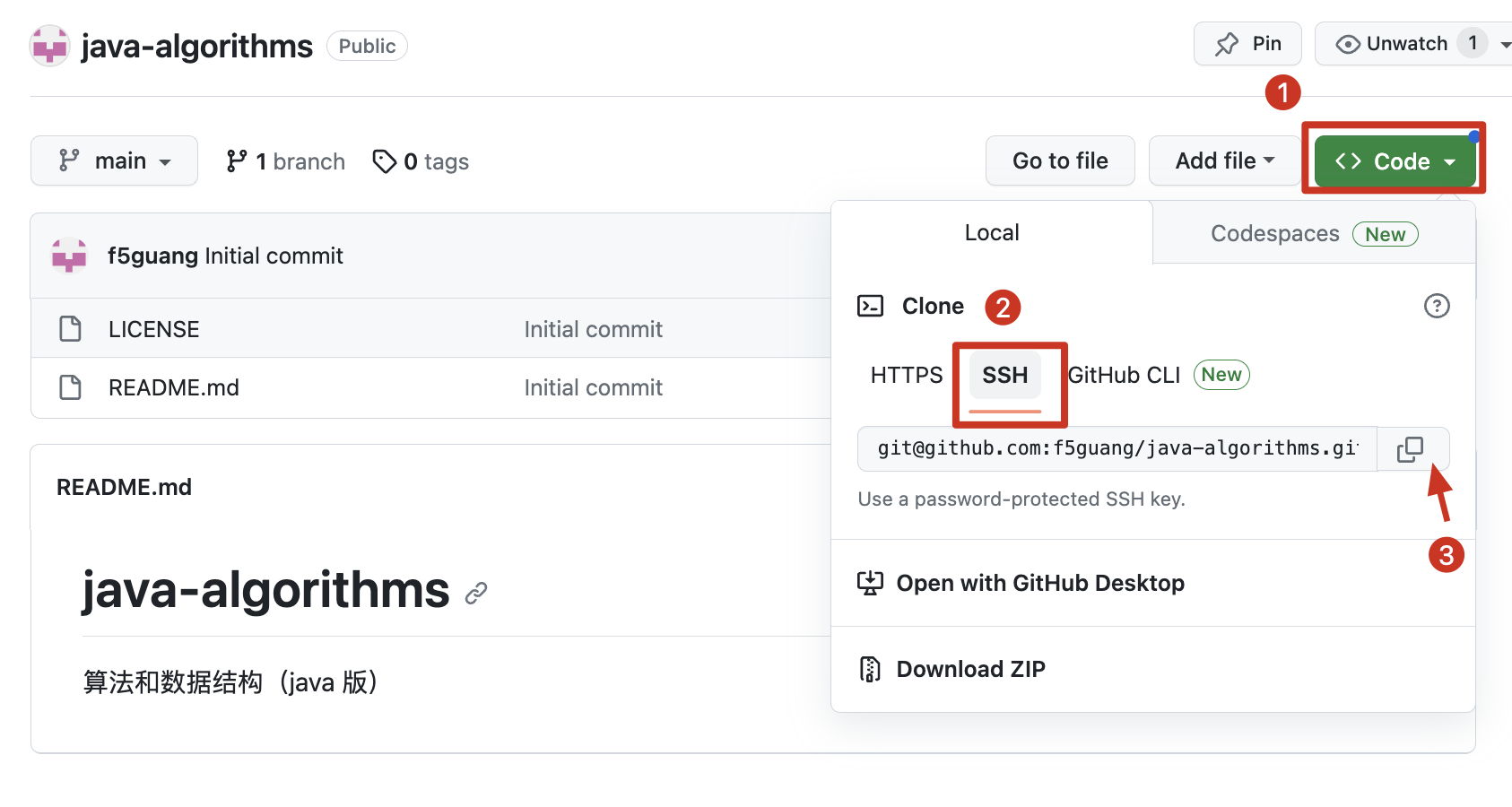This screenshot has height=807, width=1512.
Task: Click the file icon beside LICENSE
Action: [x=70, y=329]
